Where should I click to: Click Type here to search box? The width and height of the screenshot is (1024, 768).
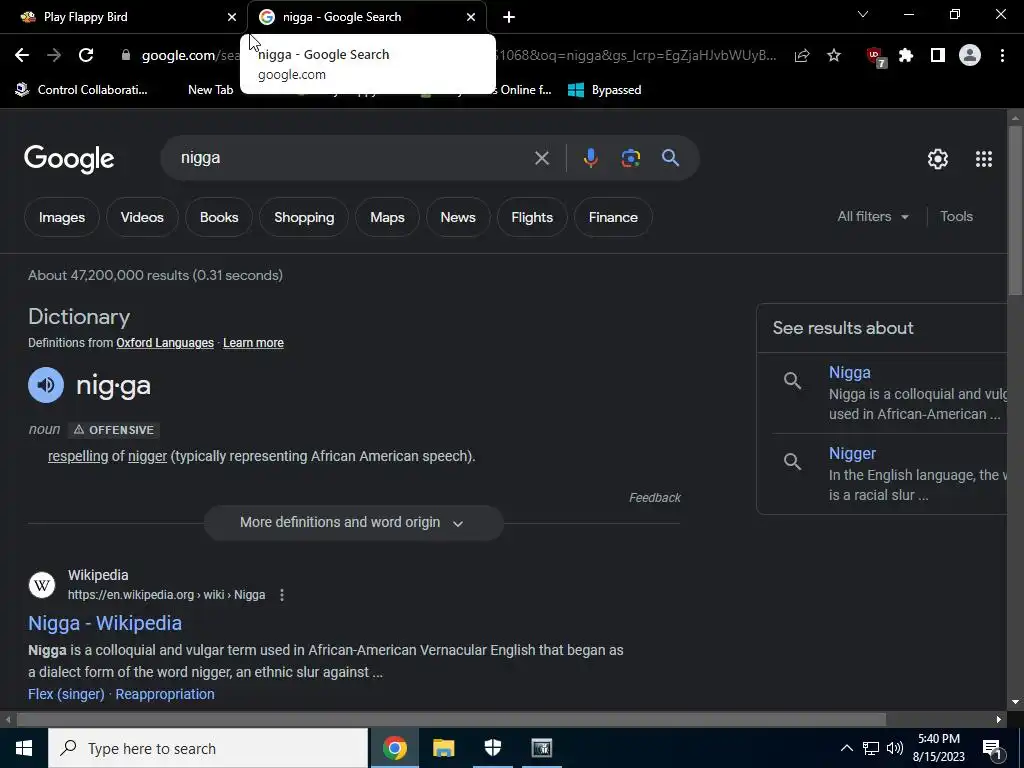208,748
